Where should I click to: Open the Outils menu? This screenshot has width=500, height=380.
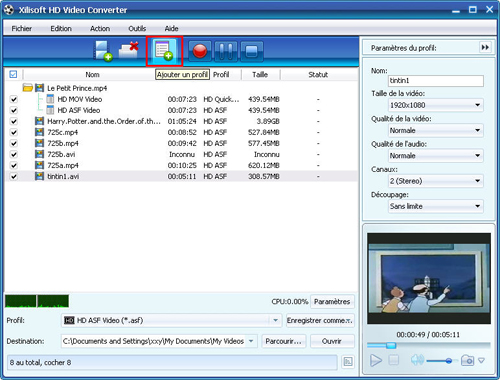coord(137,28)
